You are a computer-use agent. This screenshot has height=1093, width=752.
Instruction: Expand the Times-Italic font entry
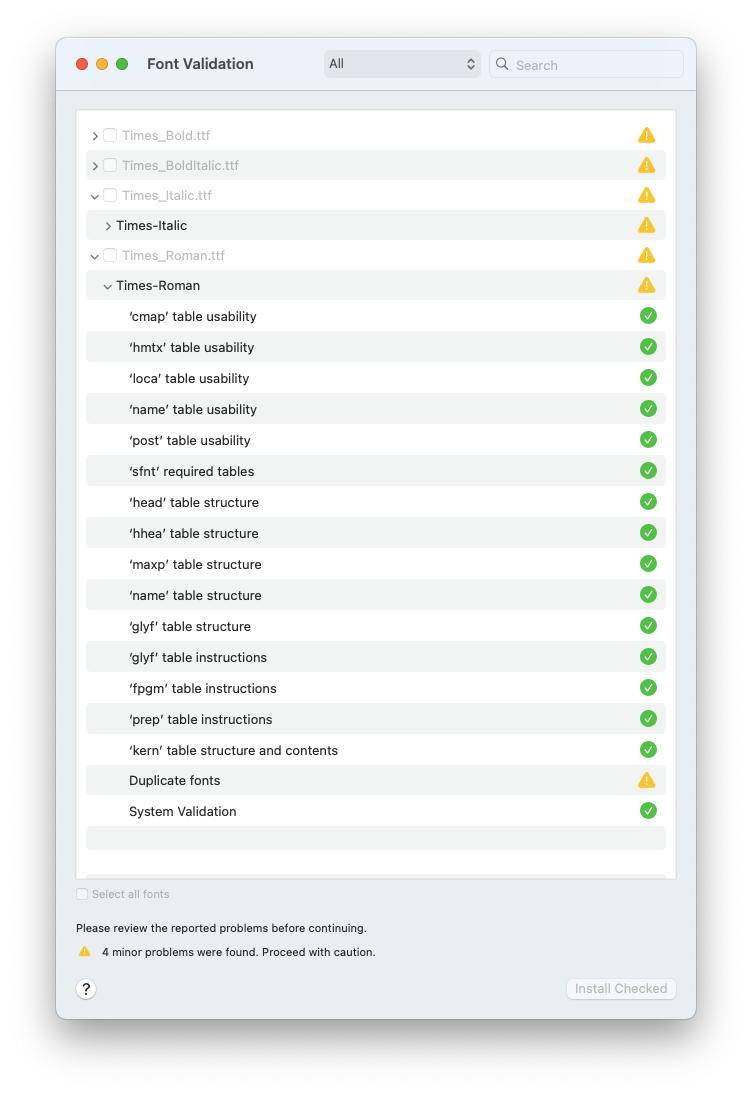108,226
